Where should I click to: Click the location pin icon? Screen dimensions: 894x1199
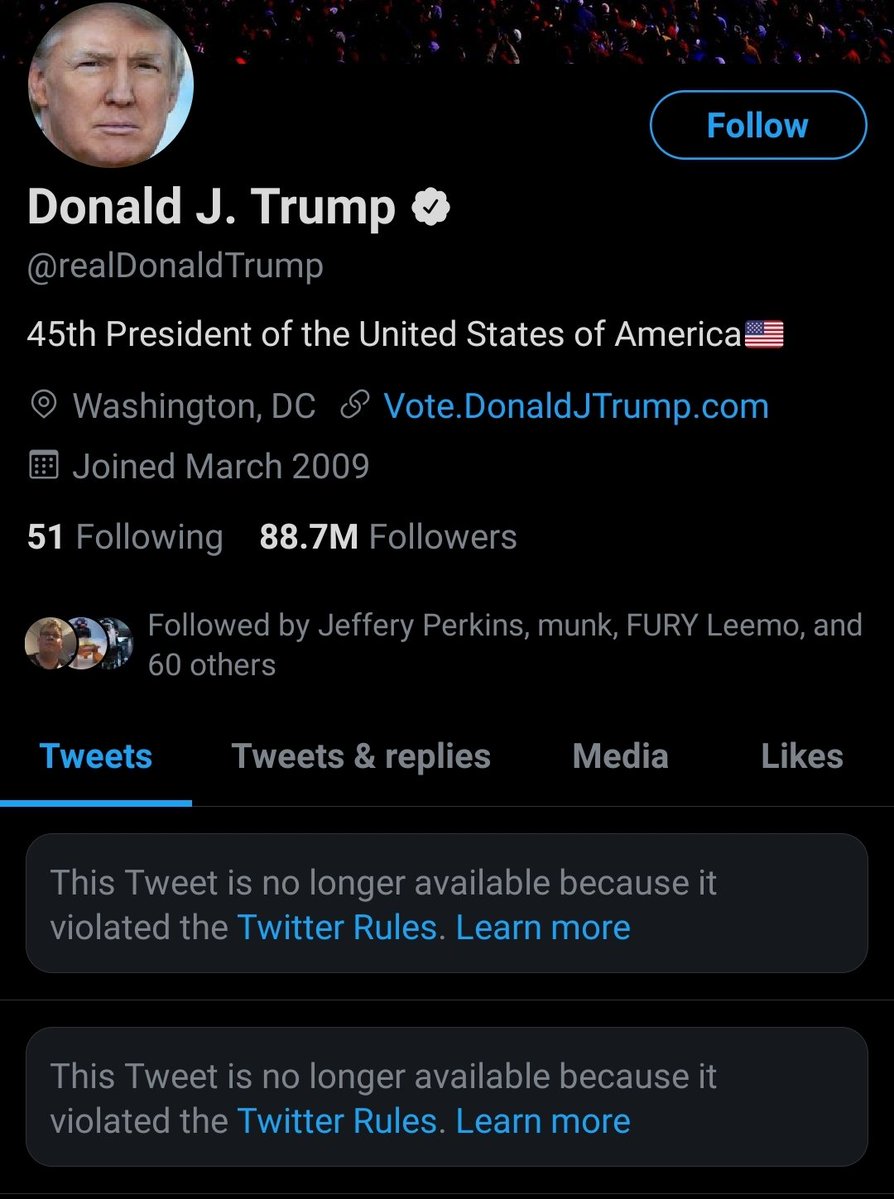[43, 406]
